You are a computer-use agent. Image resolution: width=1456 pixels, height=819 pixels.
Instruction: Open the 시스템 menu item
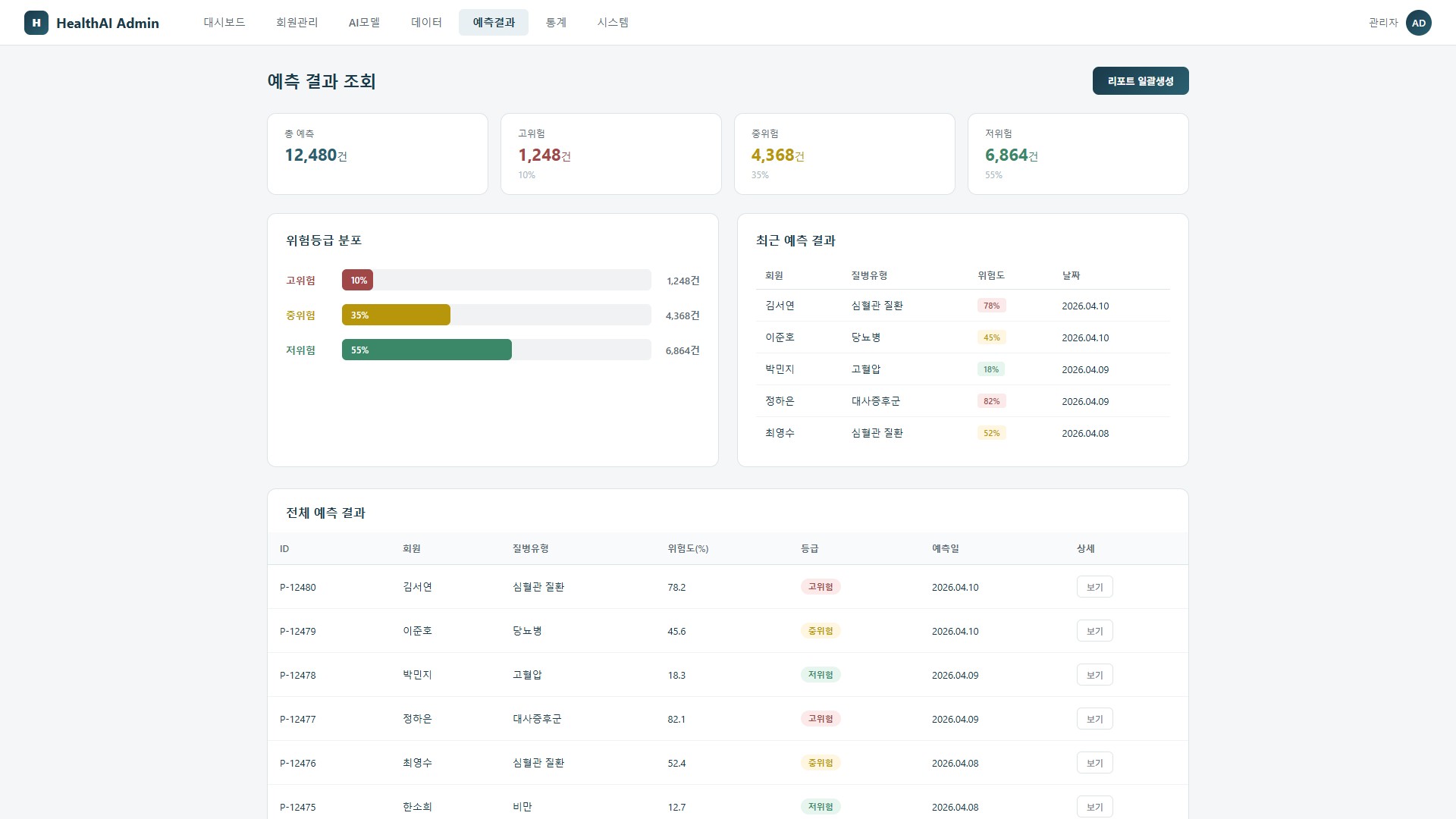click(613, 23)
